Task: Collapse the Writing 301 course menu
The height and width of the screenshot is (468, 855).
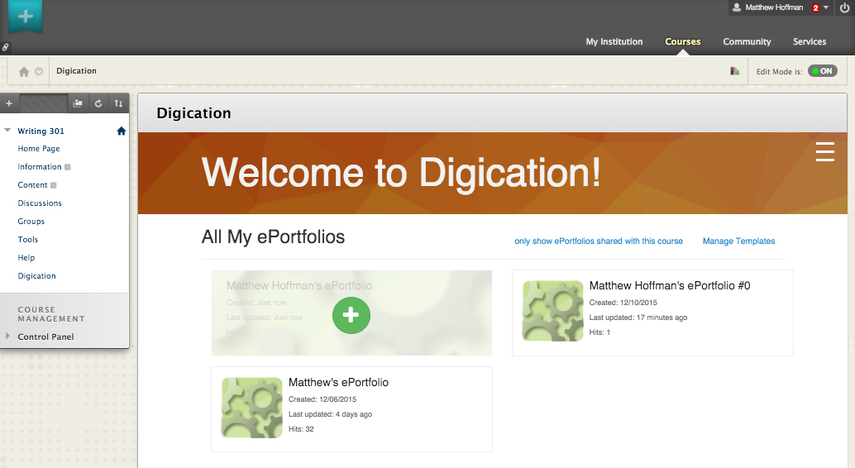Action: (x=8, y=130)
